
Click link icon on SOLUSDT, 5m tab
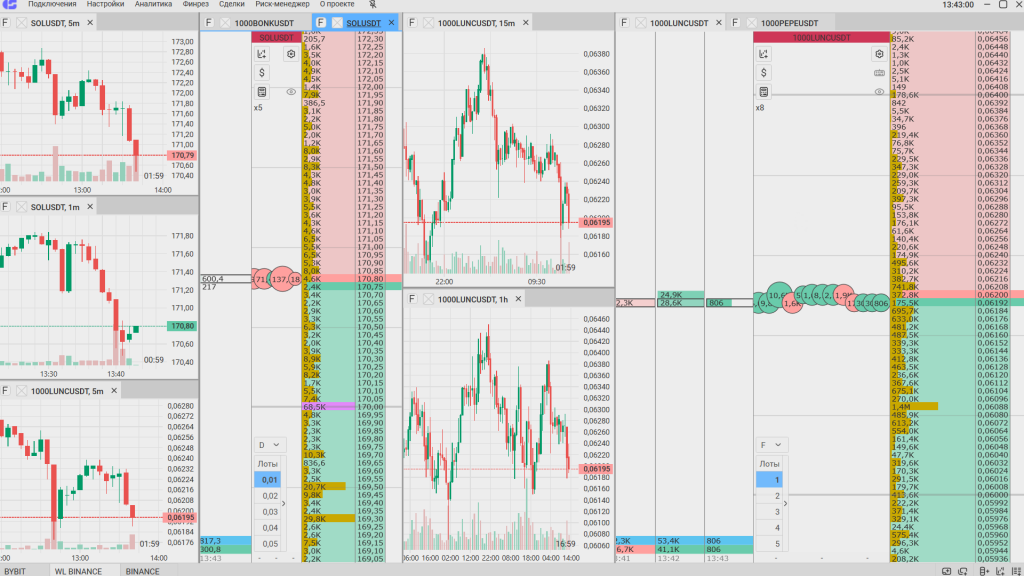(22, 23)
